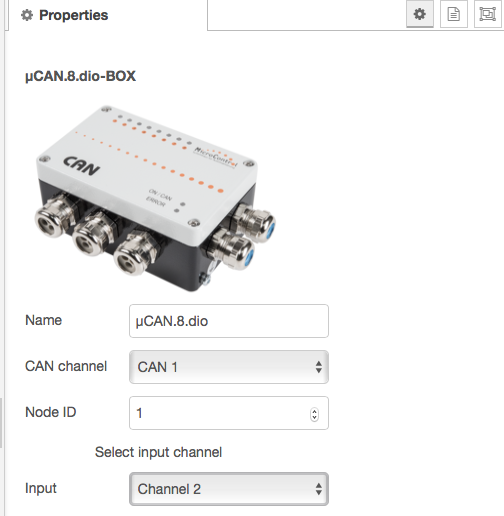Click the gear icon beside Properties title
The image size is (504, 516).
tap(27, 15)
